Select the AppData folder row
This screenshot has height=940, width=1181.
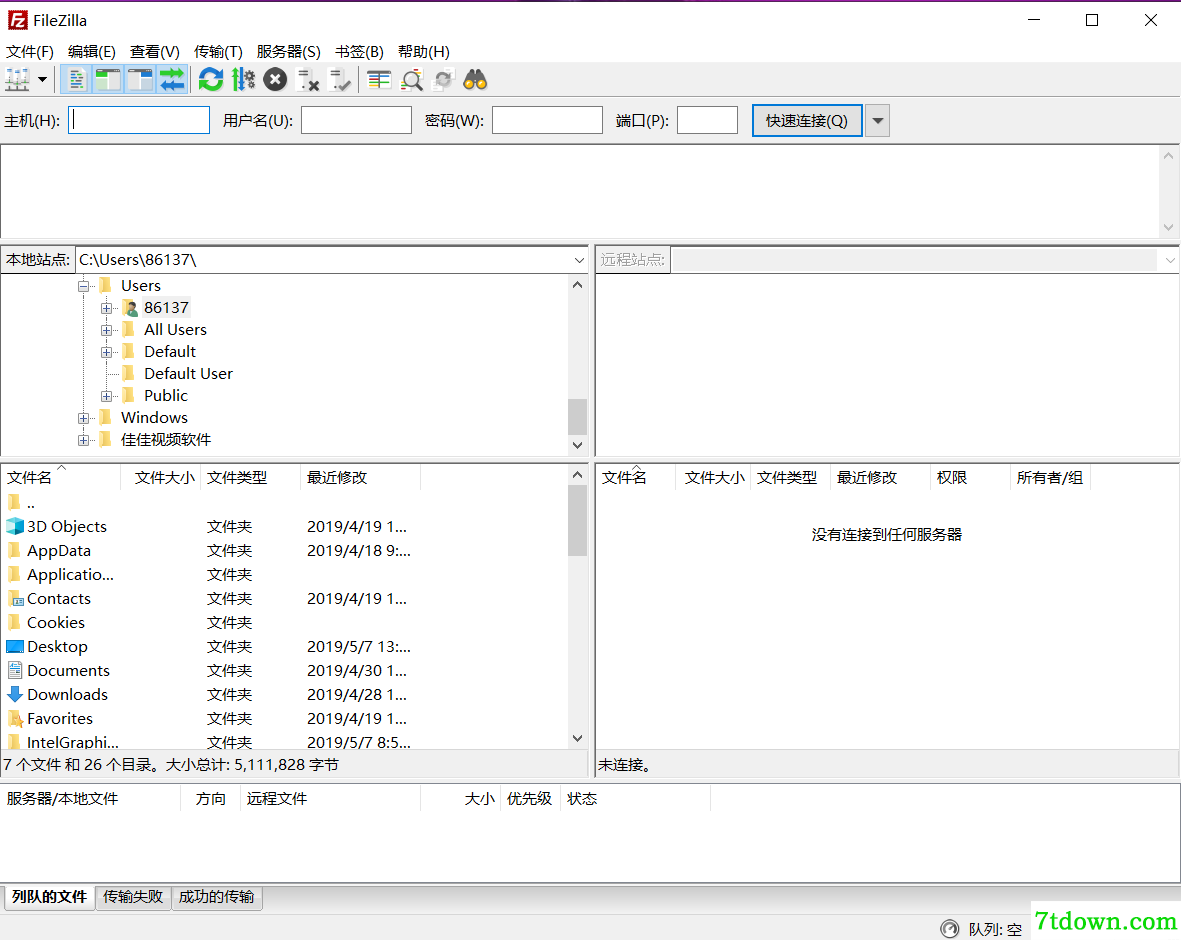pyautogui.click(x=285, y=551)
